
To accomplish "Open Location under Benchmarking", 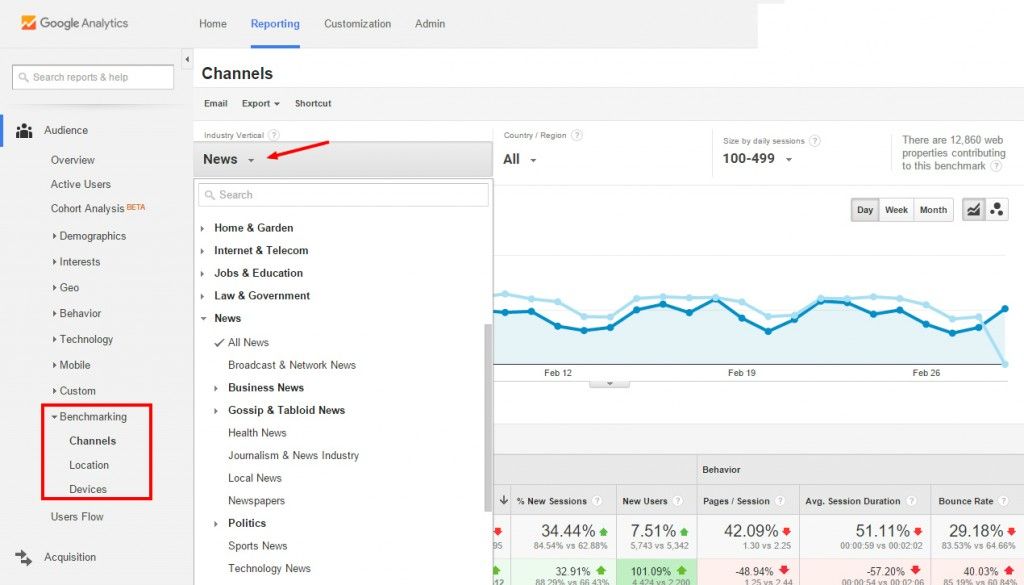I will point(89,465).
